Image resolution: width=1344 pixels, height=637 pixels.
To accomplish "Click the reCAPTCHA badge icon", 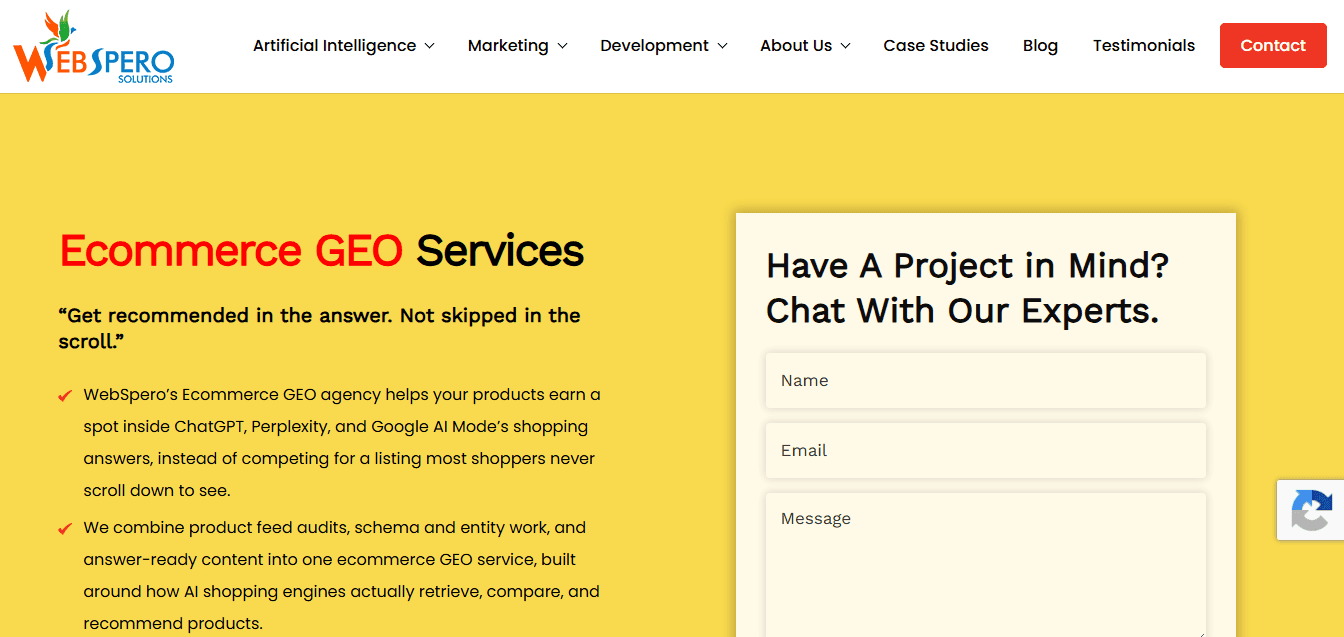I will (x=1312, y=510).
